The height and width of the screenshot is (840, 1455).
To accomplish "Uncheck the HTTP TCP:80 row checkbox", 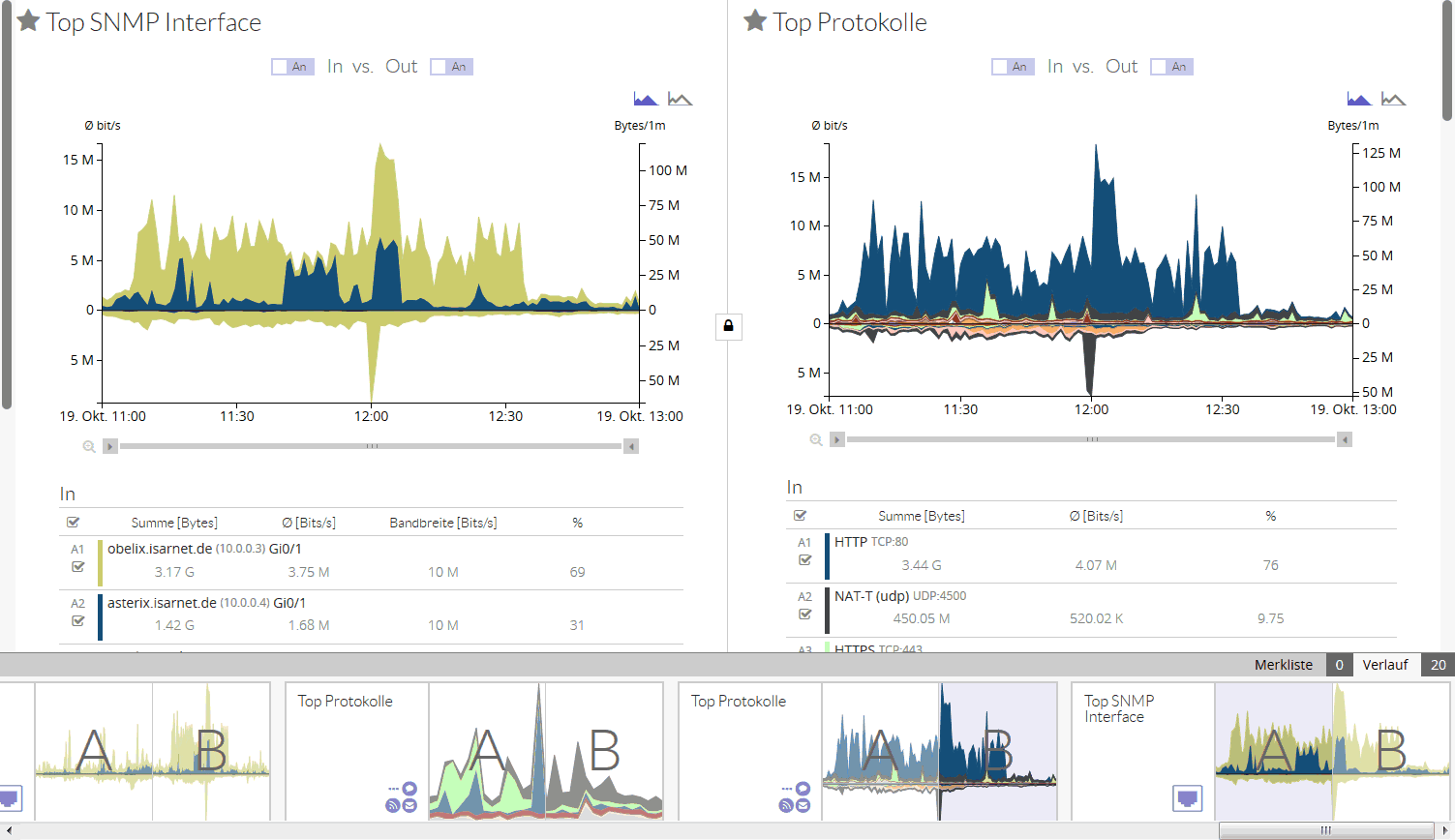I will tap(804, 560).
